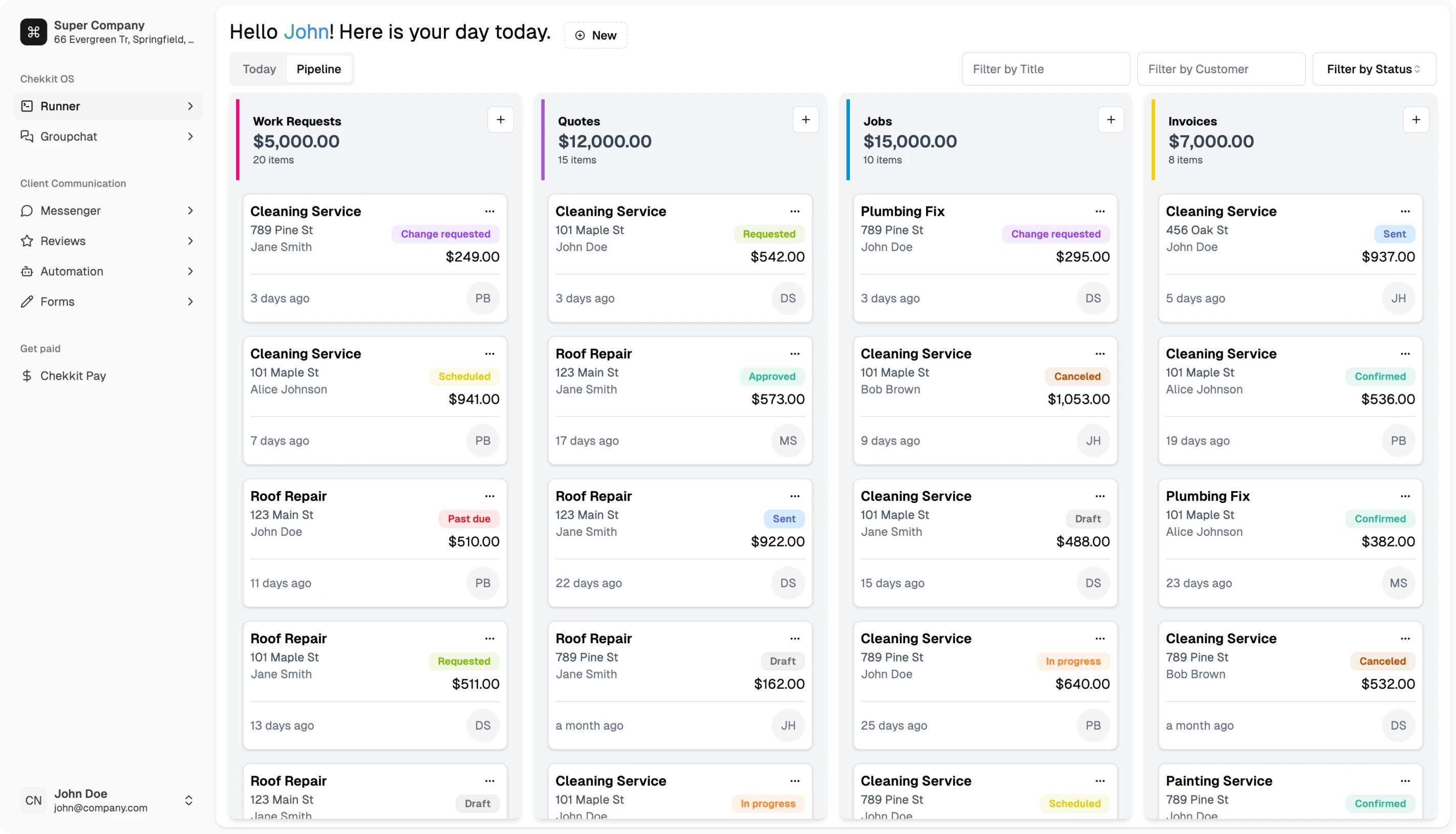Add a new Jobs item

(x=1111, y=120)
